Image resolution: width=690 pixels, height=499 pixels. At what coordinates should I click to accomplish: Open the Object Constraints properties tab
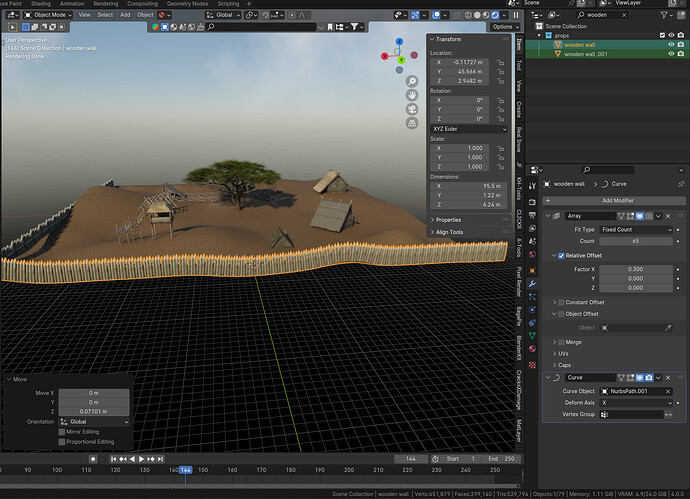[532, 323]
